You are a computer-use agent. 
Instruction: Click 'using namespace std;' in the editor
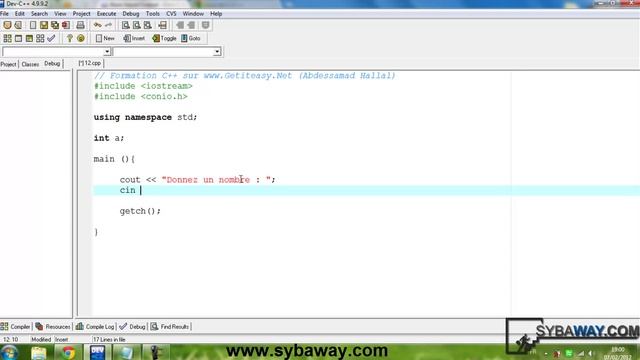145,118
